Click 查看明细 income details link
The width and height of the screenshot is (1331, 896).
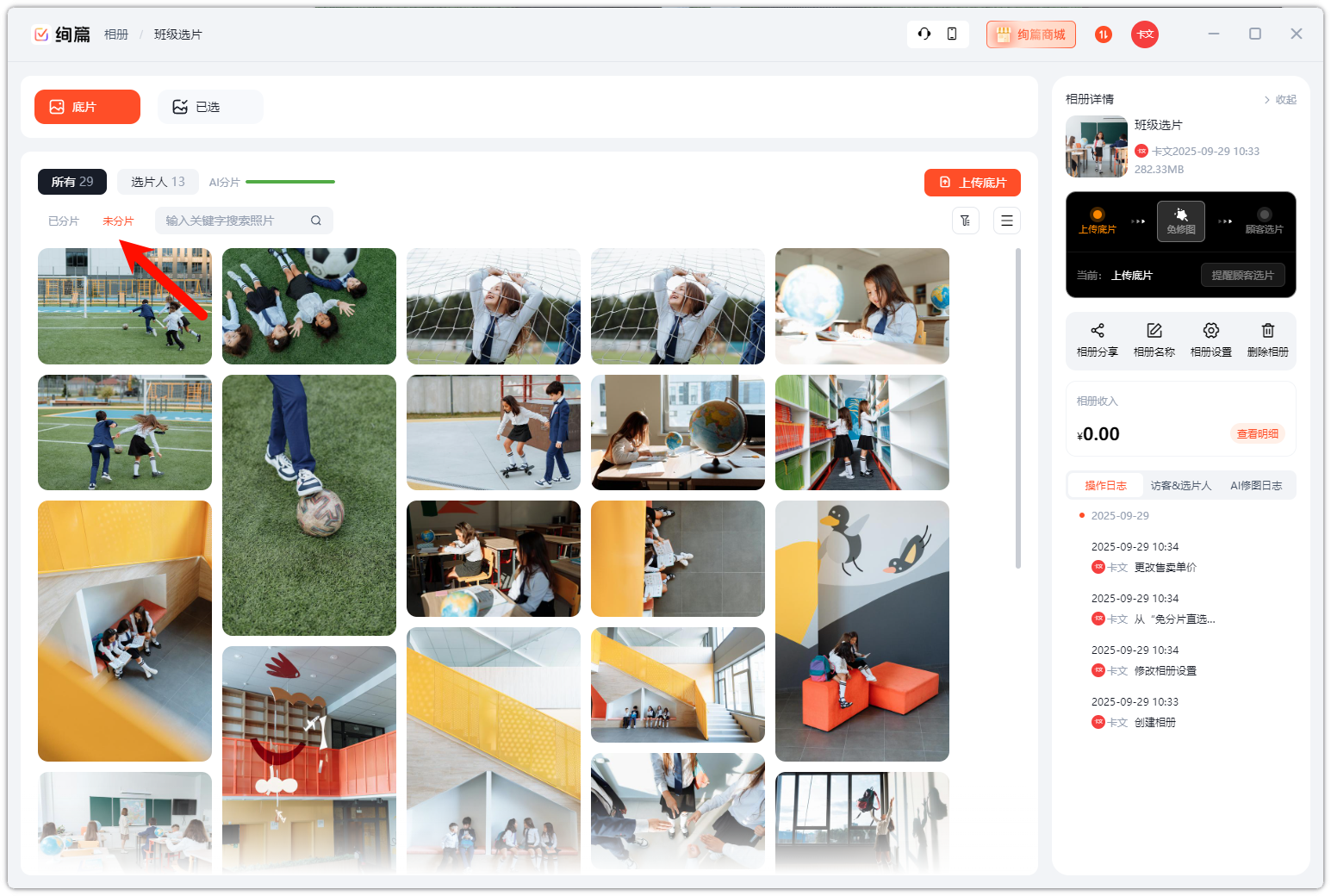point(1257,434)
